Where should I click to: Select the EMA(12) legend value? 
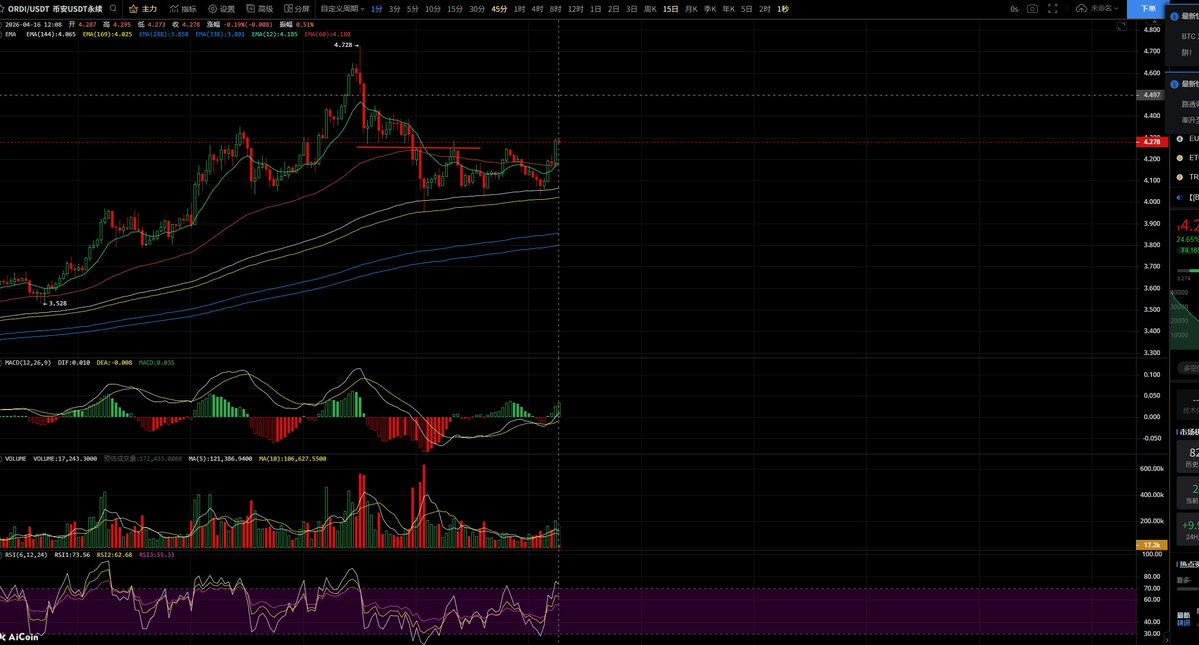point(275,34)
